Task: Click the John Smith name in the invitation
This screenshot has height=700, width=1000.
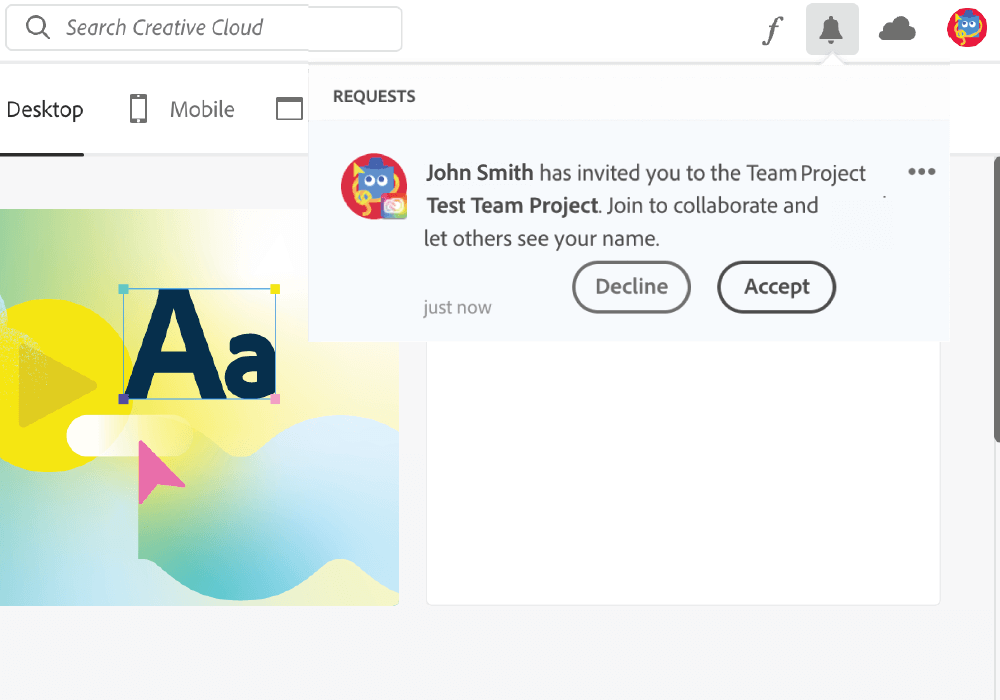Action: tap(479, 173)
